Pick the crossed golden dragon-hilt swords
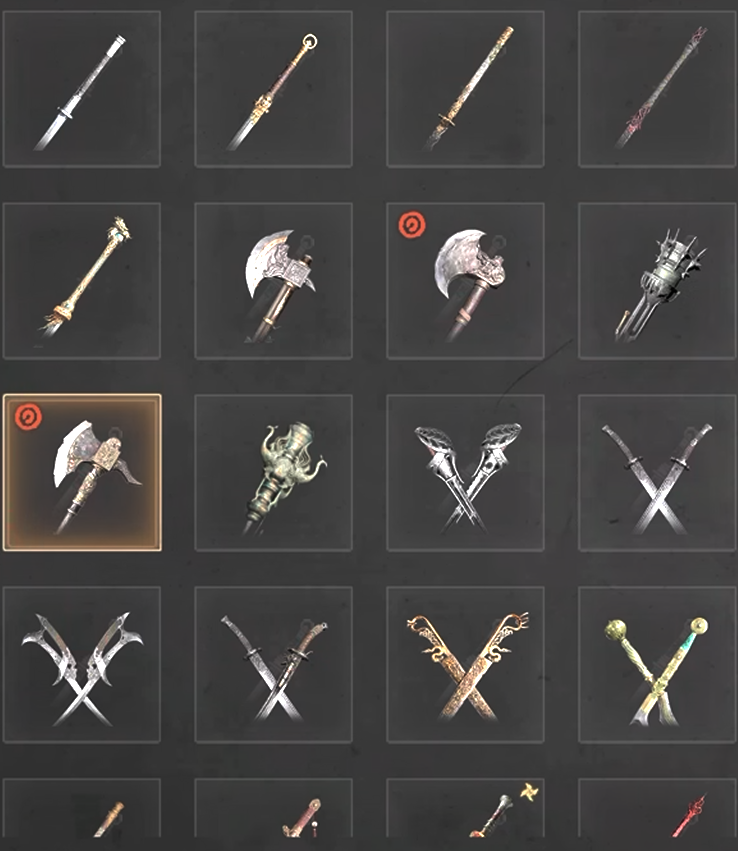 click(466, 664)
